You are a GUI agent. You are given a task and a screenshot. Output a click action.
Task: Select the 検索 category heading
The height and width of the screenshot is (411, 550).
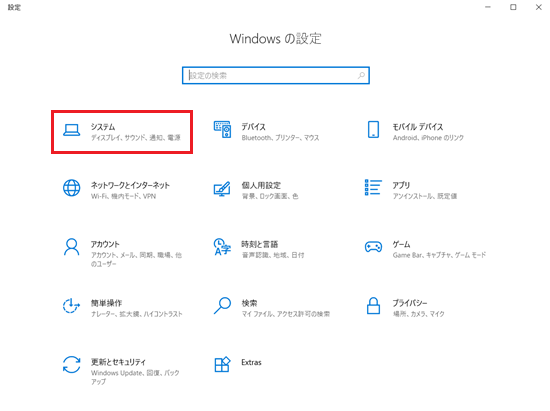tap(249, 303)
